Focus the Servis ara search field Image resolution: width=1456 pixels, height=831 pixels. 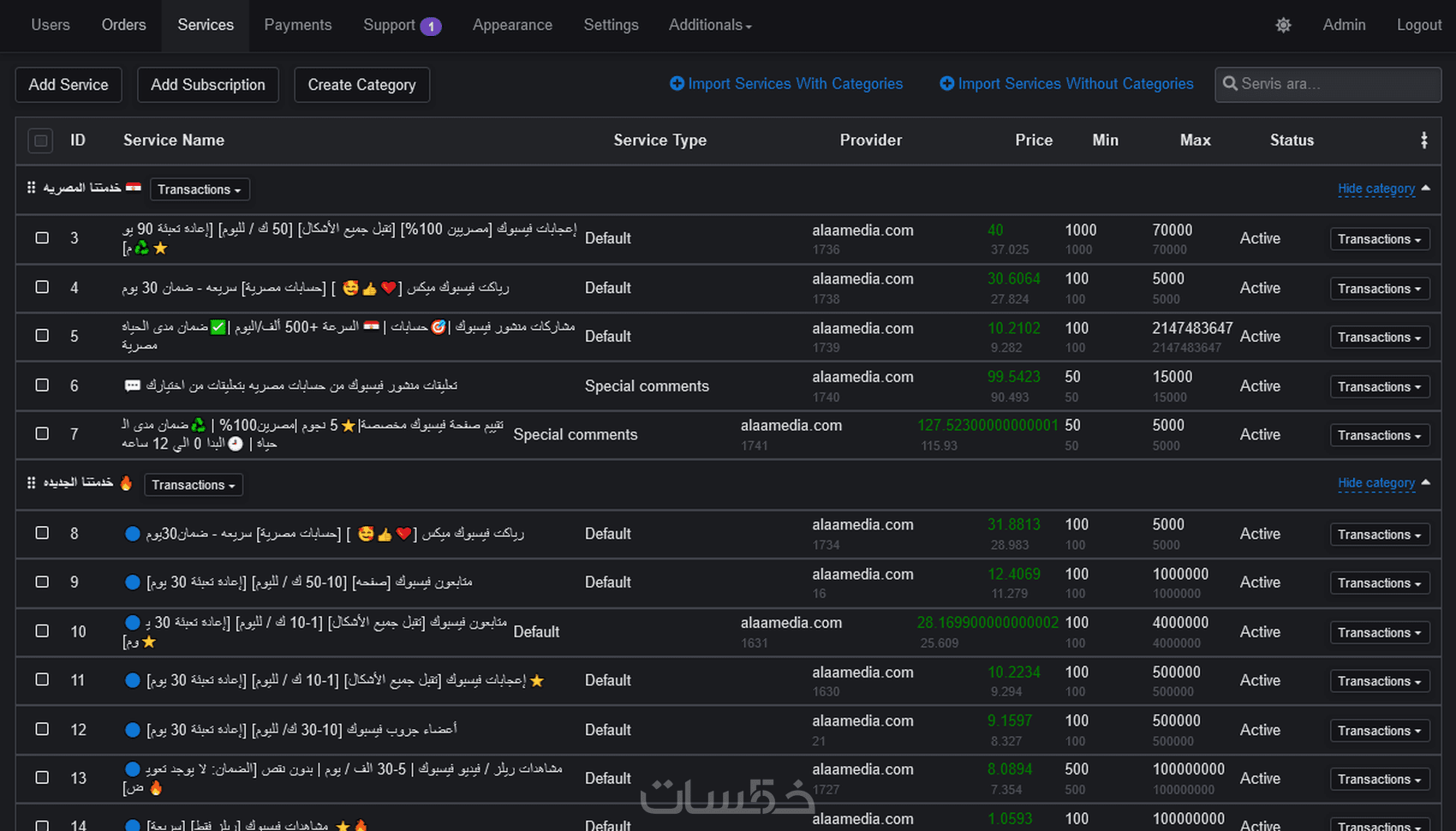click(1328, 84)
